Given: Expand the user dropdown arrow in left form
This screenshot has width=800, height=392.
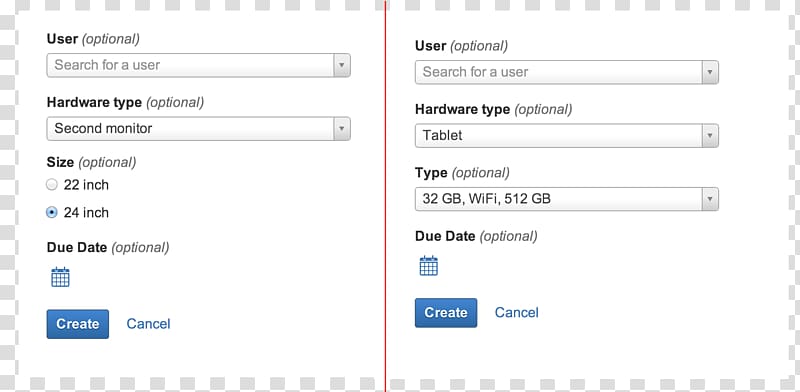Looking at the screenshot, I should (342, 65).
